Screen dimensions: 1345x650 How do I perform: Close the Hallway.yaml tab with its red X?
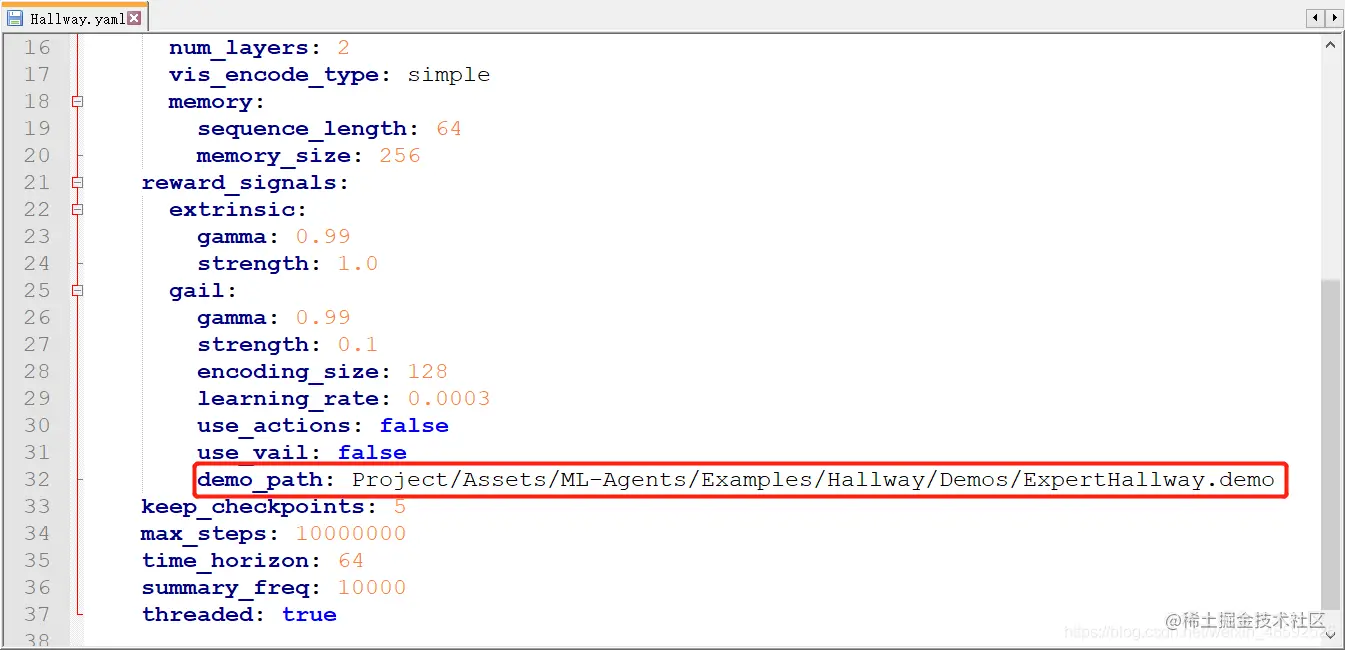(x=134, y=18)
